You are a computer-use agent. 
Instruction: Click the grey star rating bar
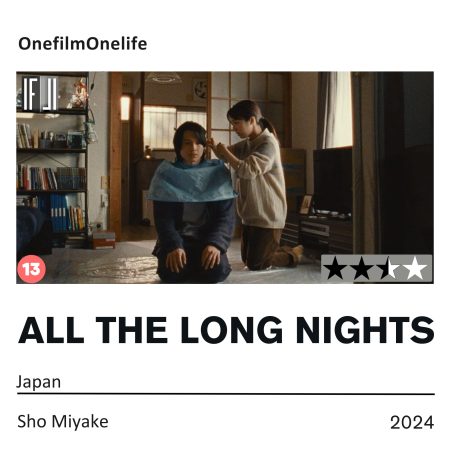376,269
